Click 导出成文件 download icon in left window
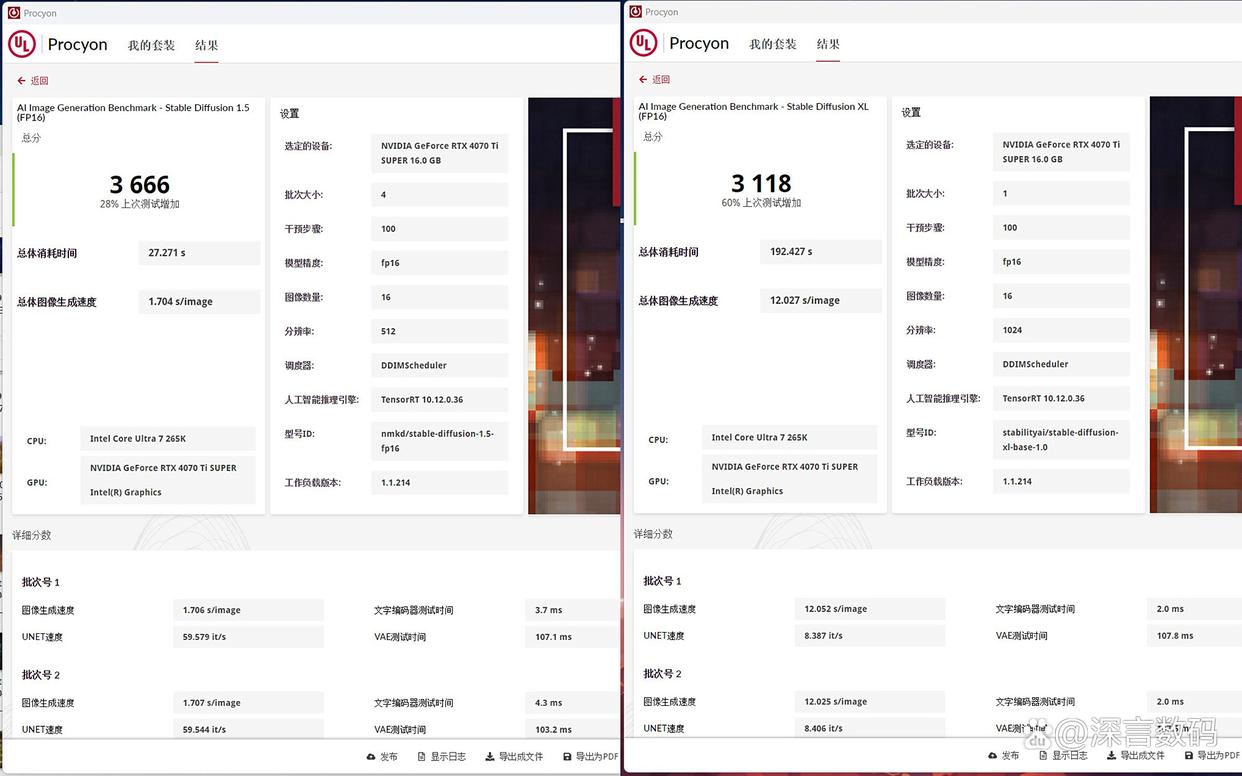1242x776 pixels. click(490, 757)
